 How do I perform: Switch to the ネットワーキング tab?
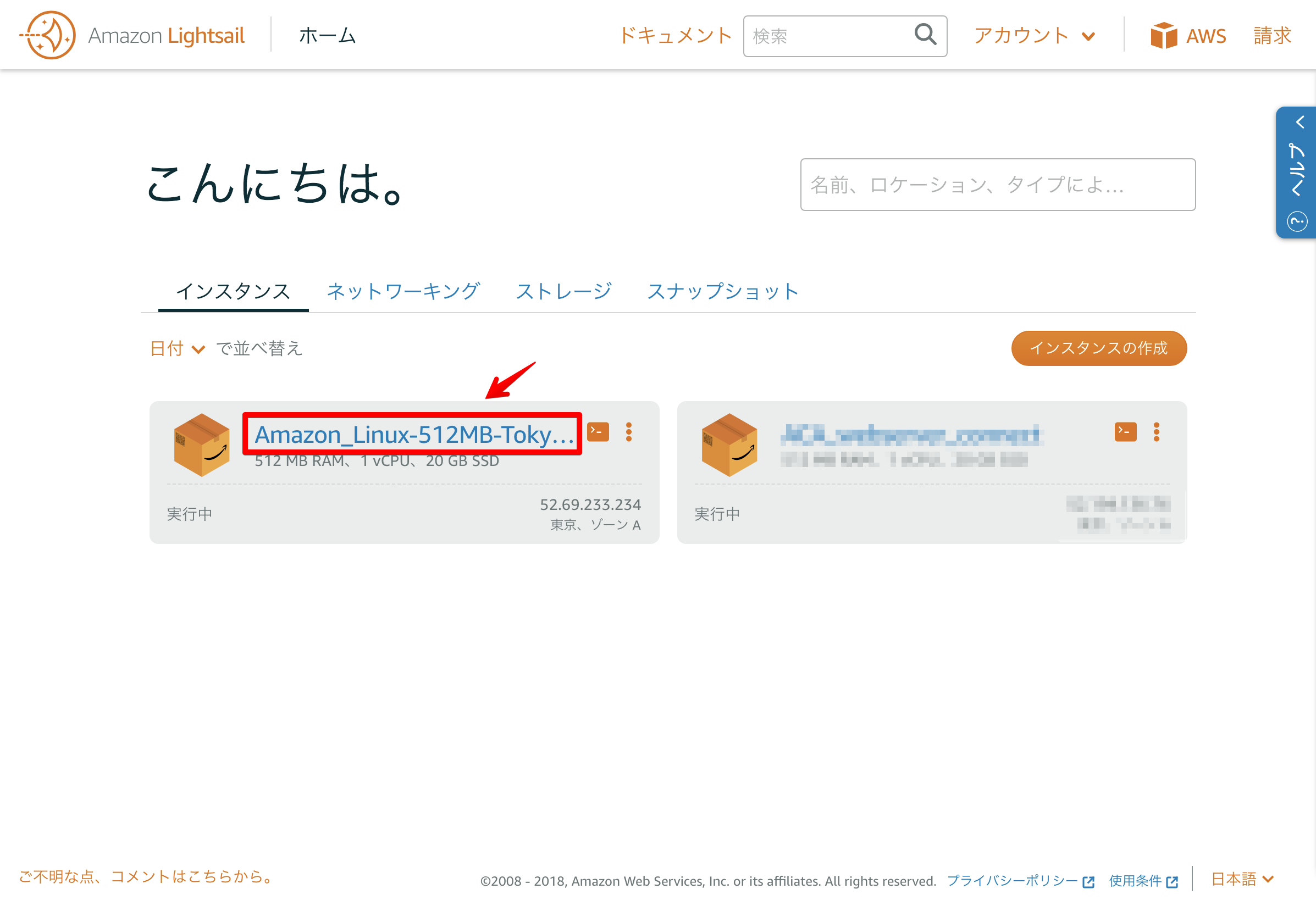pyautogui.click(x=403, y=292)
